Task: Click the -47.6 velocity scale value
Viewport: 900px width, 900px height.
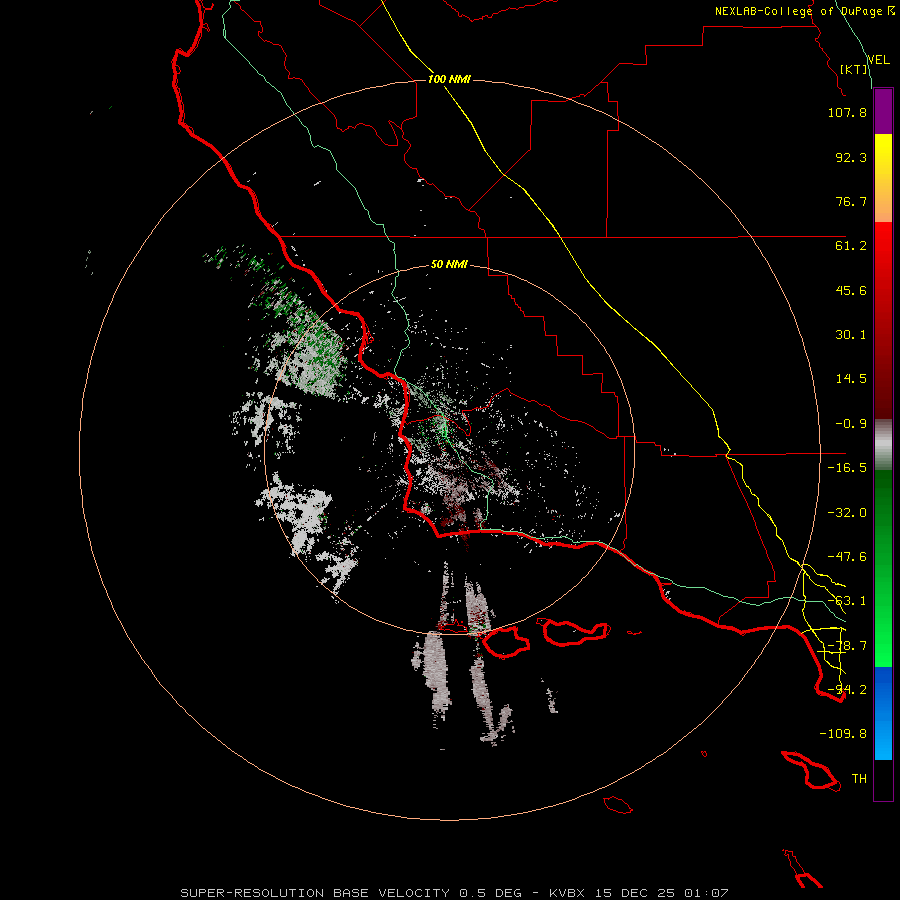Action: tap(847, 557)
